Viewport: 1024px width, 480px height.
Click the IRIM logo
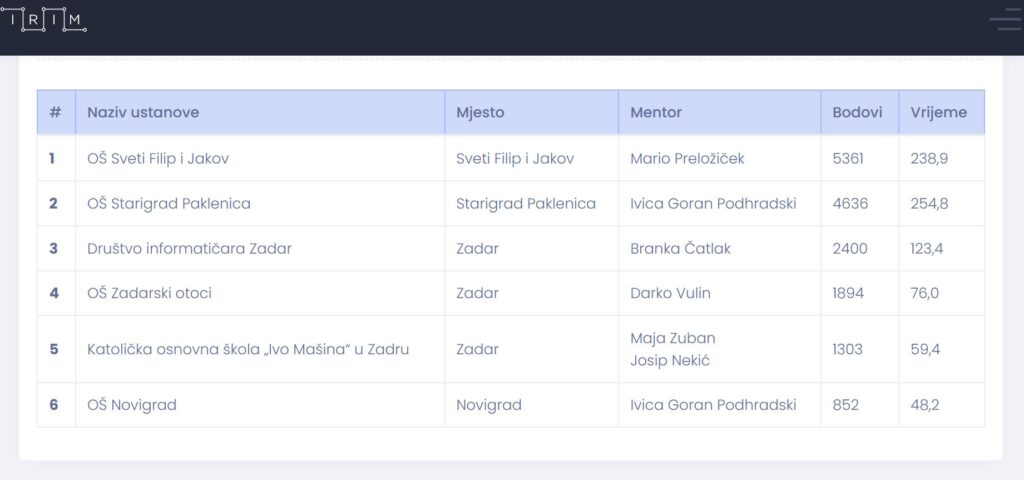click(45, 18)
